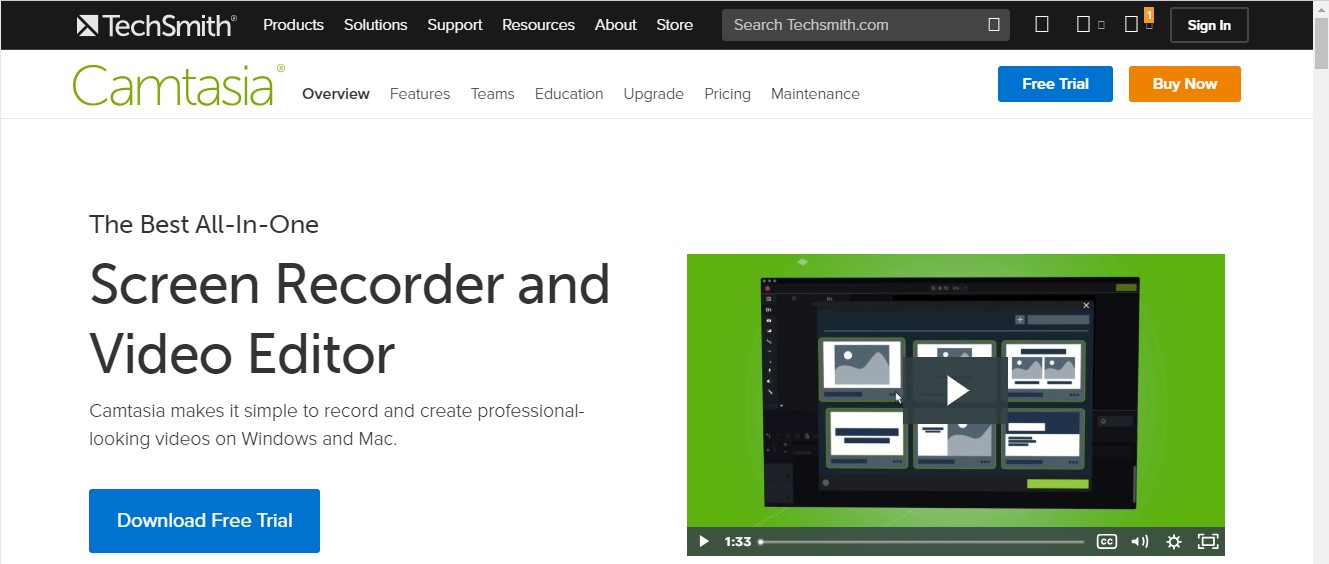Click the 1:33 video duration label
Screen dimensions: 1329x564
coord(738,542)
